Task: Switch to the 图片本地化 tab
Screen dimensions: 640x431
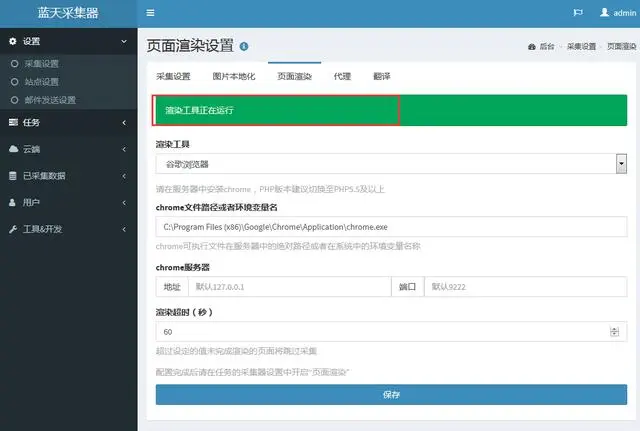Action: click(x=234, y=76)
